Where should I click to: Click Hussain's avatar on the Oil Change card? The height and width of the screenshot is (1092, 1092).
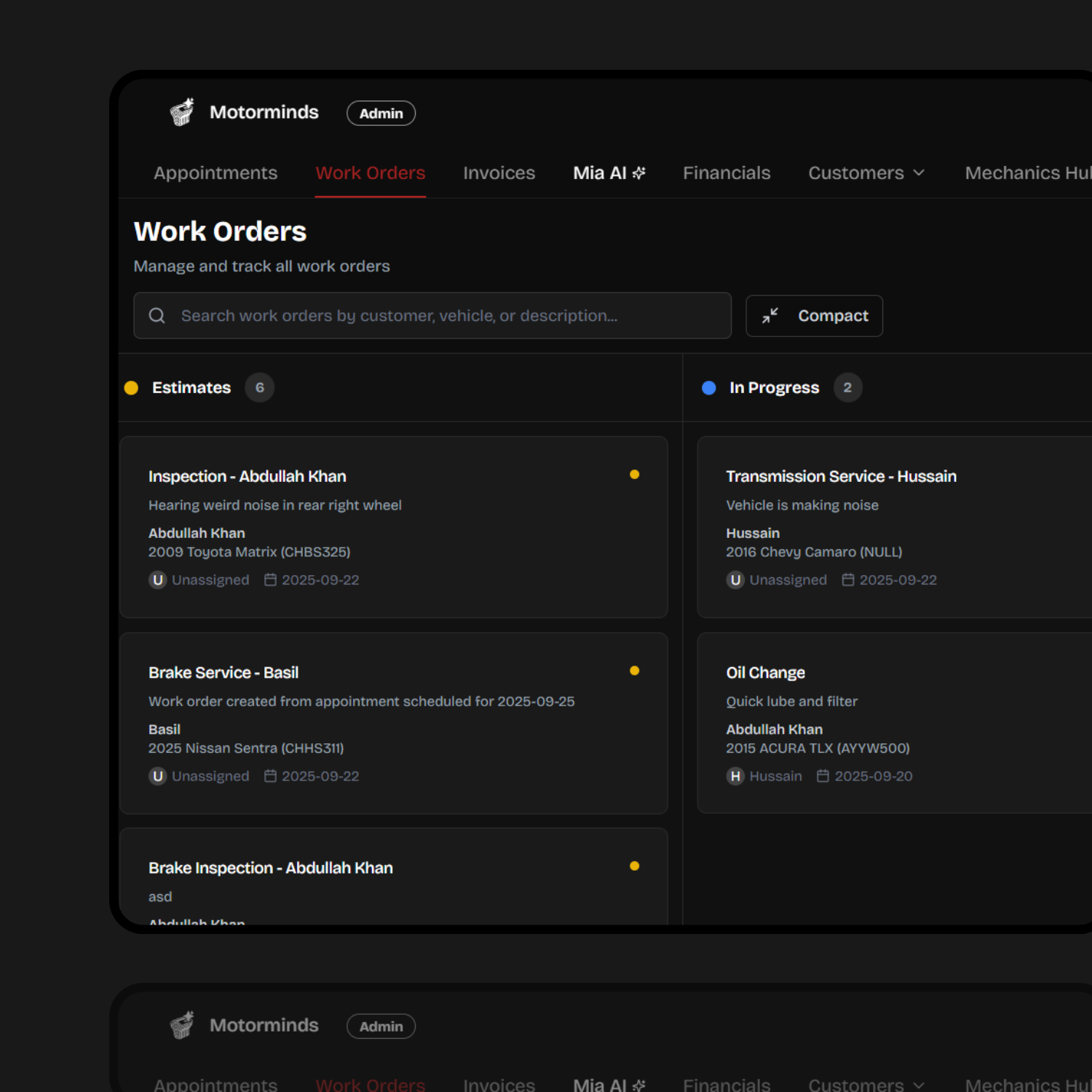(735, 776)
